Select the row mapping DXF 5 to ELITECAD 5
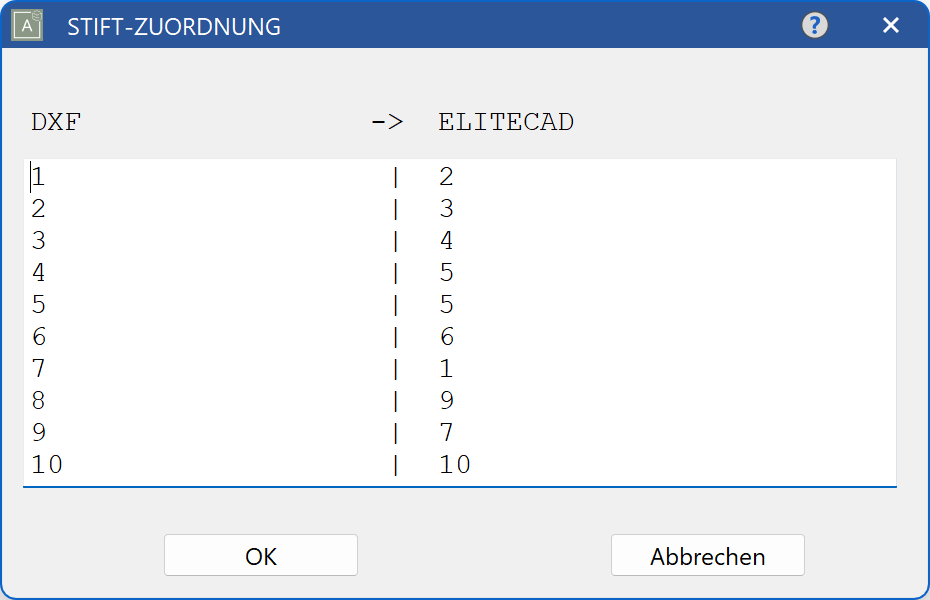The height and width of the screenshot is (600, 930). [x=200, y=304]
